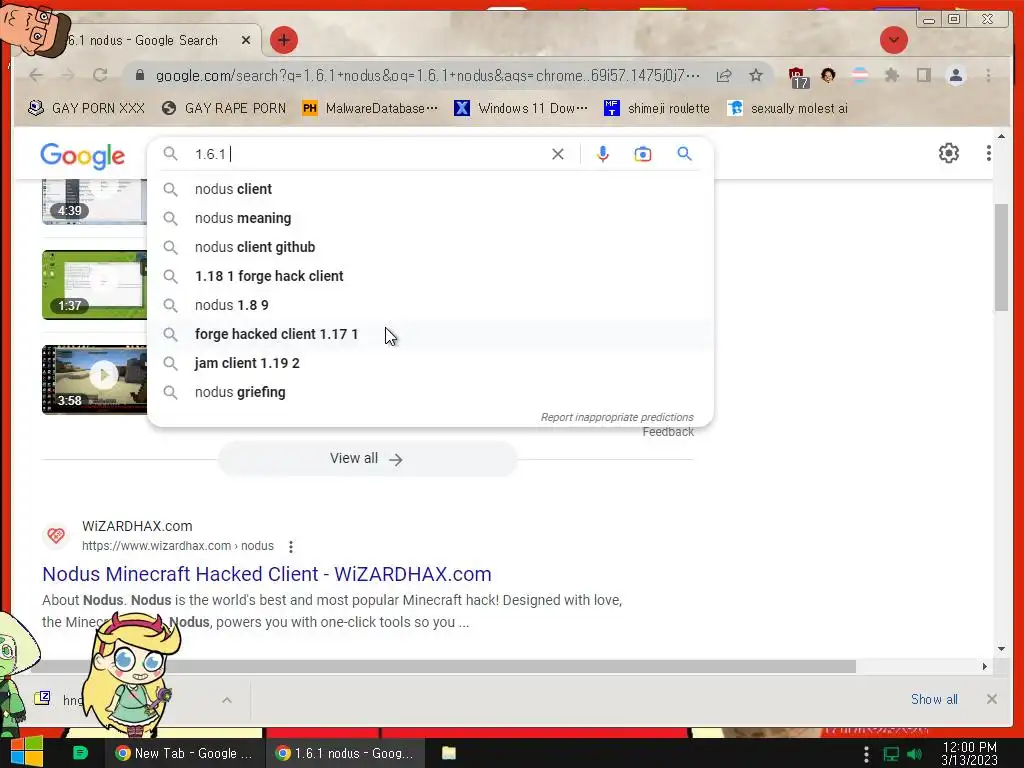Click 'Show all' downloads

[934, 699]
